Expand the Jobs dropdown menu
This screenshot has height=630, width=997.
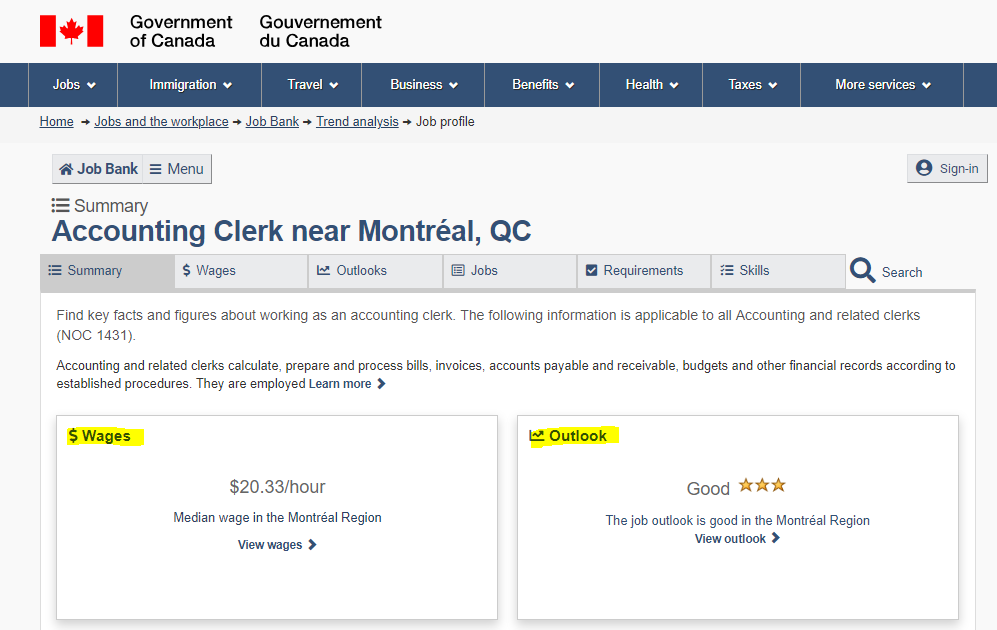(x=73, y=85)
